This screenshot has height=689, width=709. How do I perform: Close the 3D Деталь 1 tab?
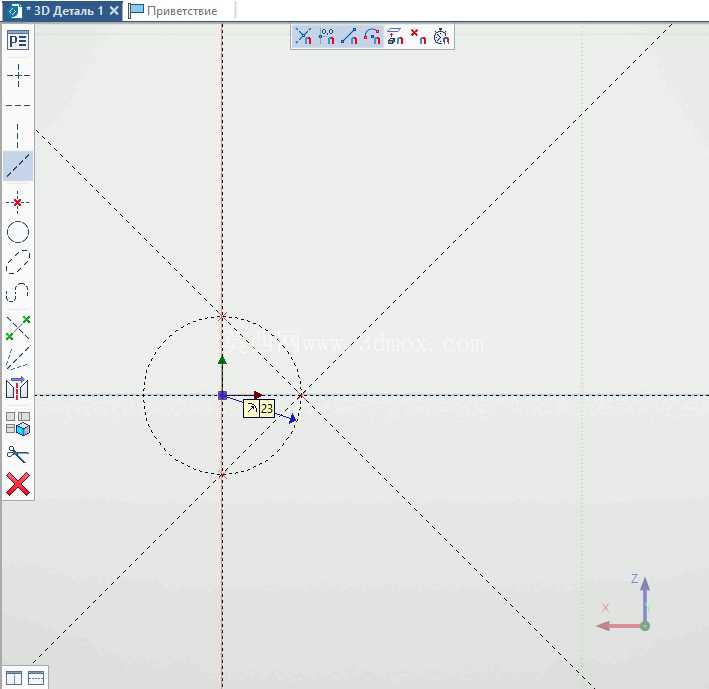[x=114, y=10]
